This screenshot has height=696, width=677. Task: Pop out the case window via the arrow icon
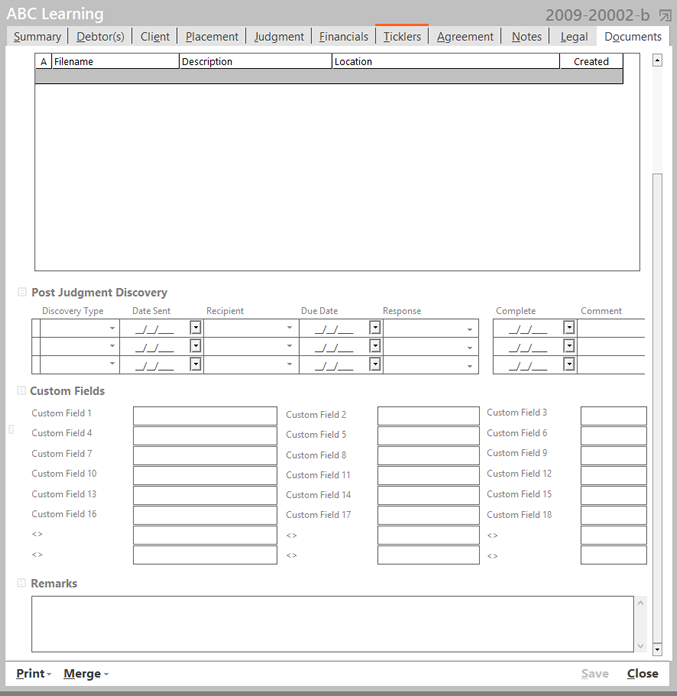[665, 16]
